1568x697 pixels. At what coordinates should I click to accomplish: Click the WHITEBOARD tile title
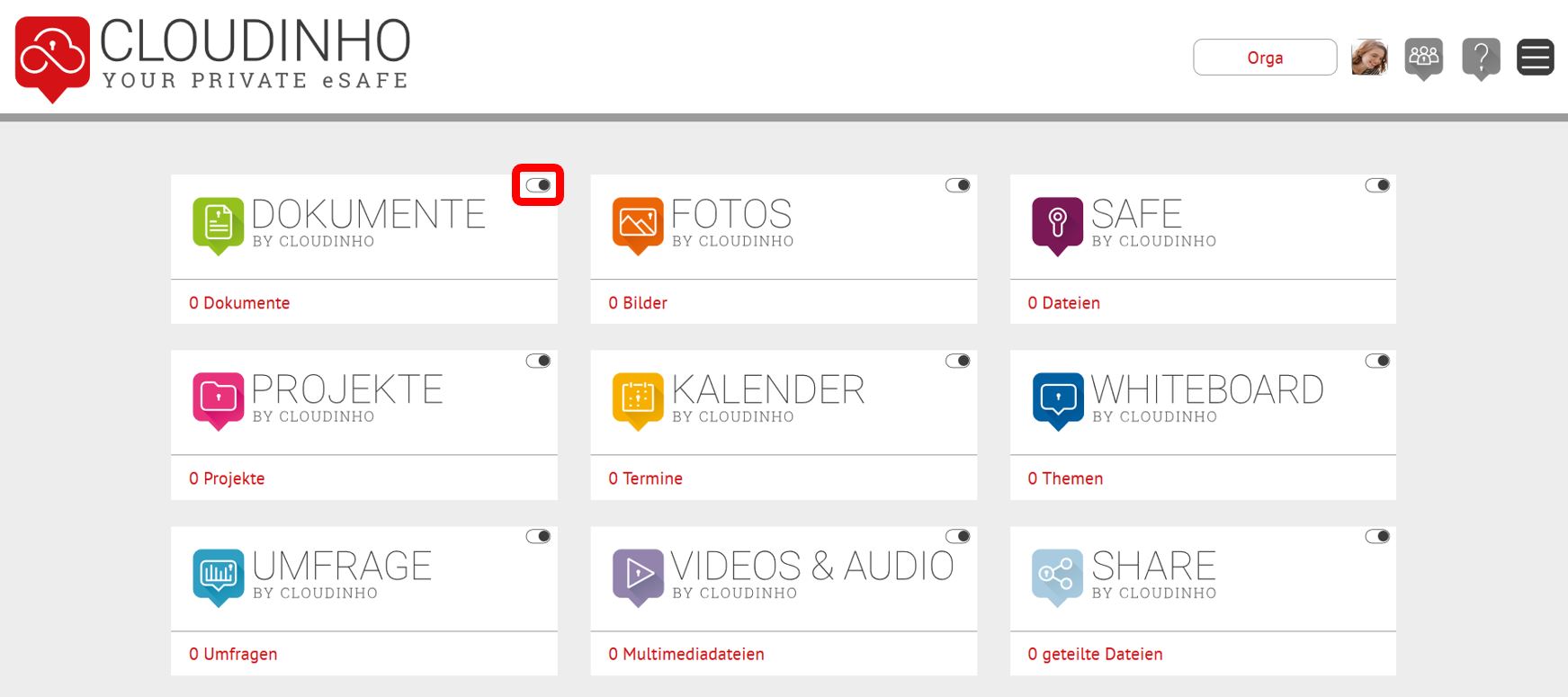click(x=1207, y=389)
